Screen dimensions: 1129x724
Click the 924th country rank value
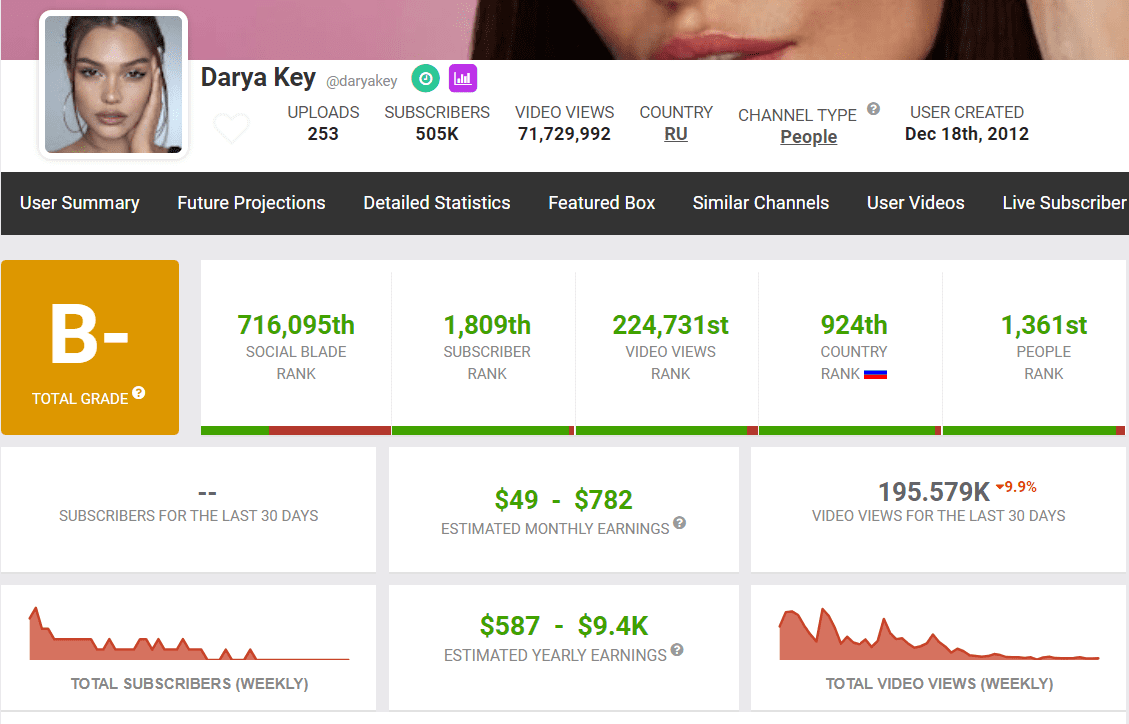tap(854, 325)
